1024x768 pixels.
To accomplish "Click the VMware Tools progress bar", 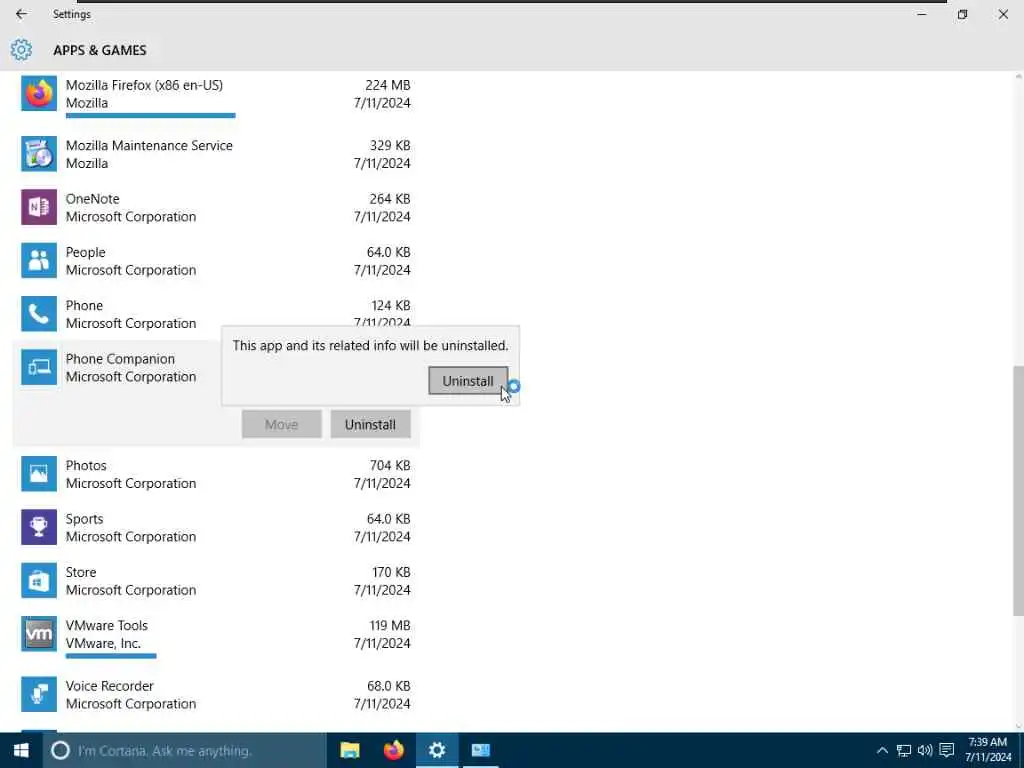I will [111, 656].
